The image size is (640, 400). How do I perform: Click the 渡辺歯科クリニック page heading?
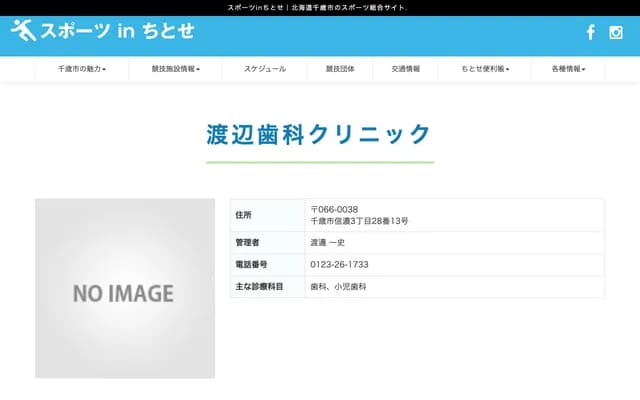tap(320, 134)
